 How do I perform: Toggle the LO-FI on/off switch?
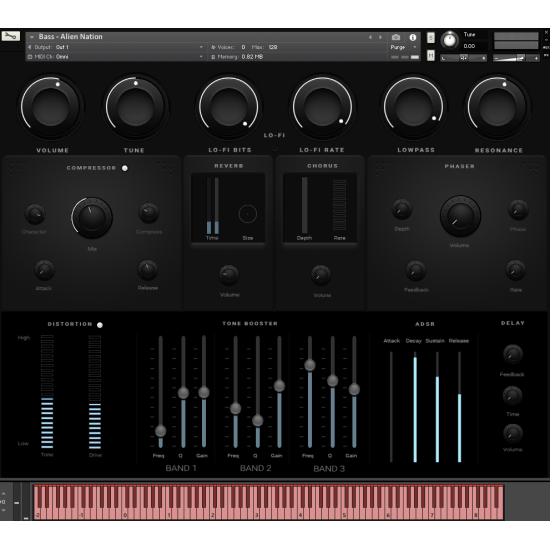(275, 149)
